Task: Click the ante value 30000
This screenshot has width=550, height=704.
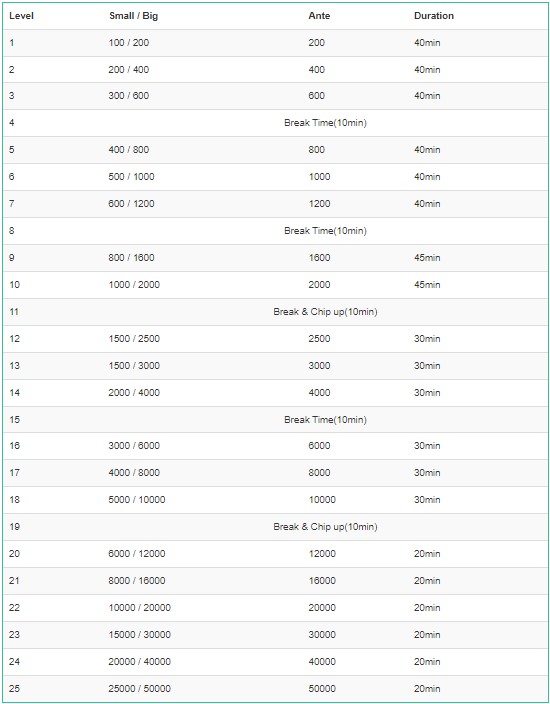Action: tap(322, 634)
